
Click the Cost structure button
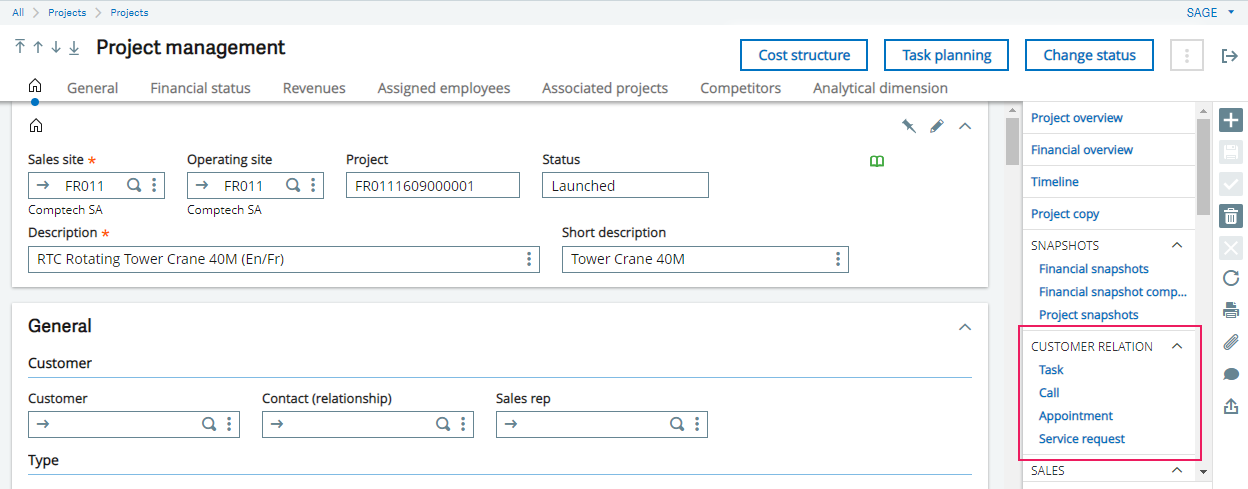click(x=804, y=55)
